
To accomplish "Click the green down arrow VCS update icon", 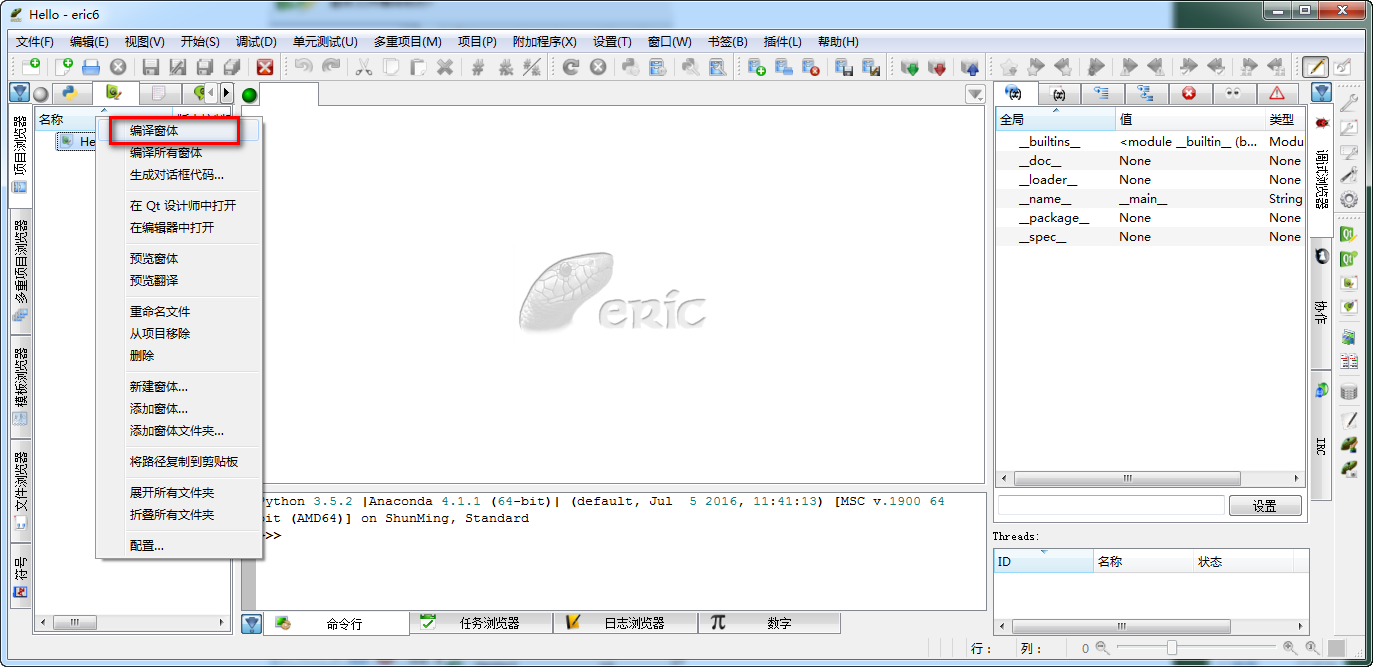I will point(910,67).
